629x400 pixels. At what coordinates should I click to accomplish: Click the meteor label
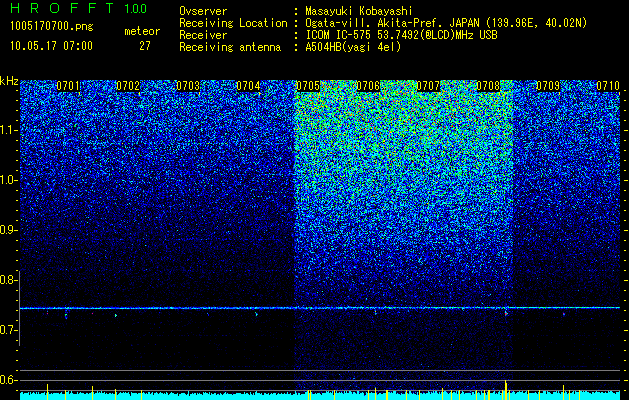point(142,31)
